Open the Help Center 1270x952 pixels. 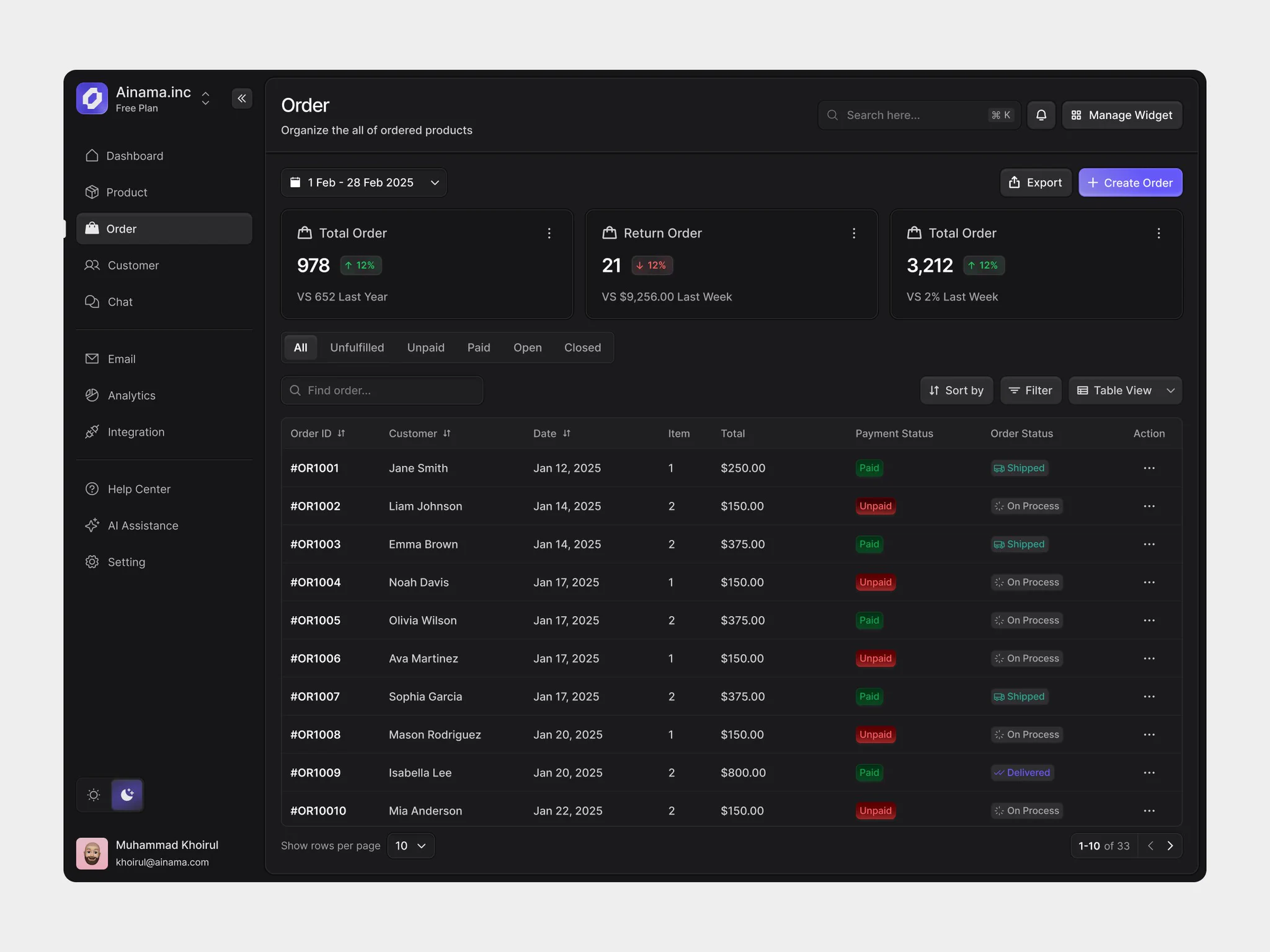[164, 489]
